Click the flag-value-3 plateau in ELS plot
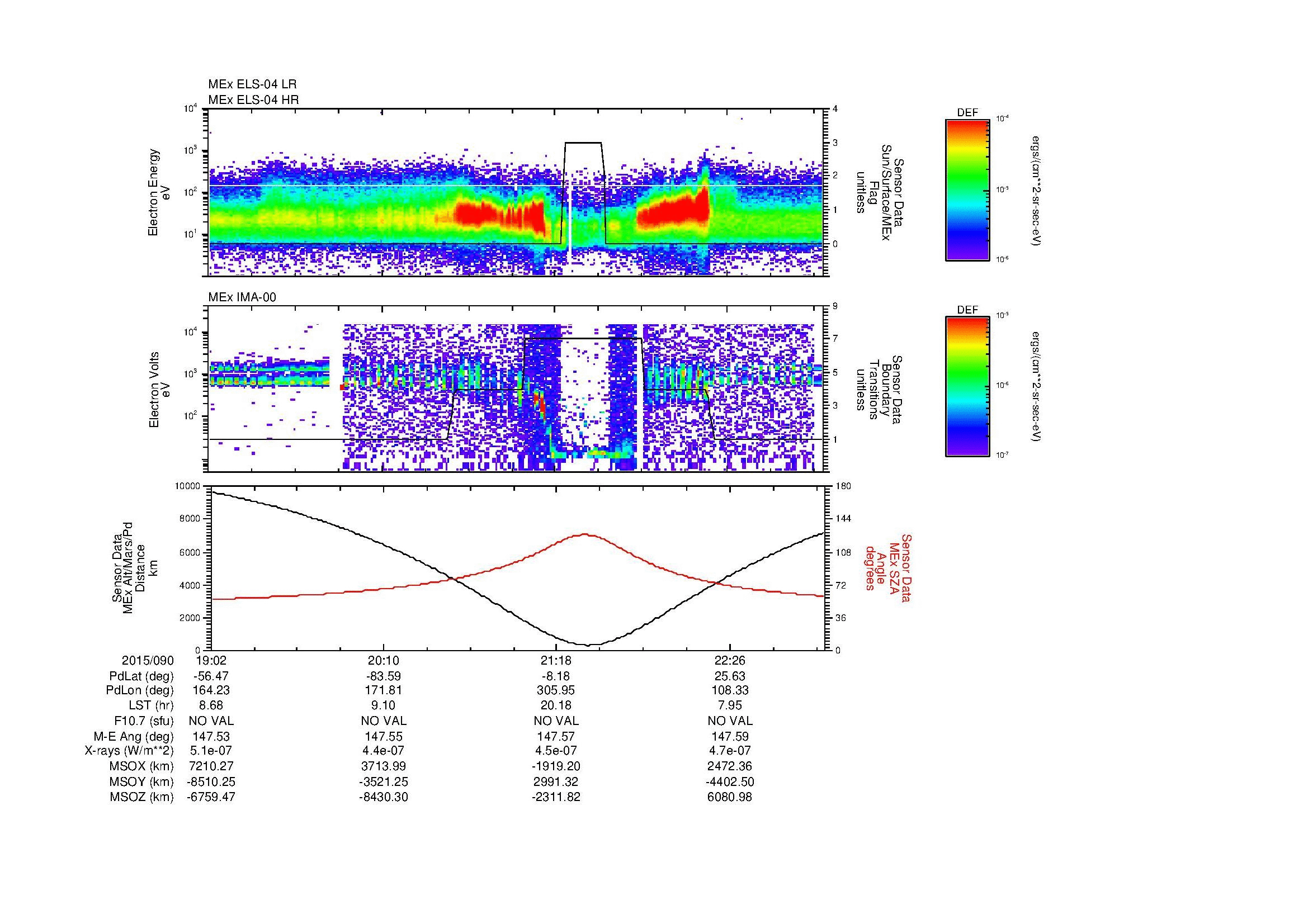Screen dimensions: 1308x924 583,143
